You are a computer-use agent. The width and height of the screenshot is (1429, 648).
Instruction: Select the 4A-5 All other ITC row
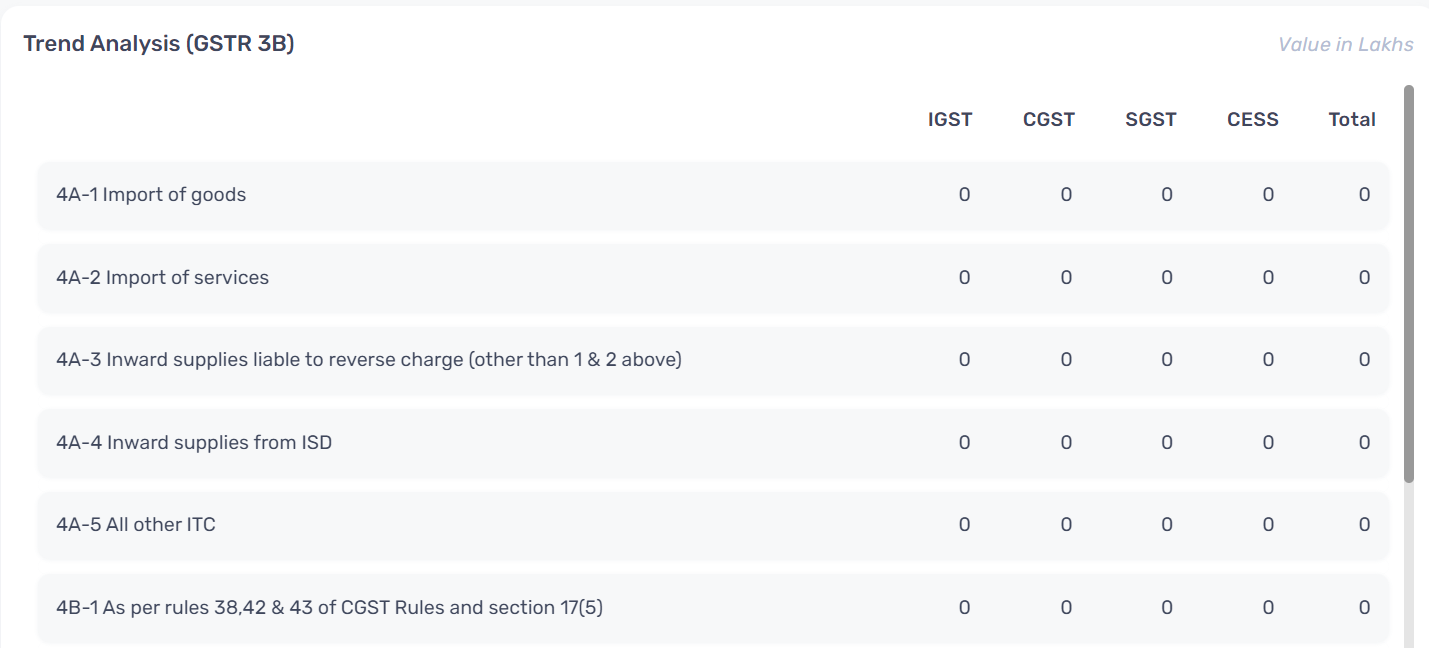point(713,525)
